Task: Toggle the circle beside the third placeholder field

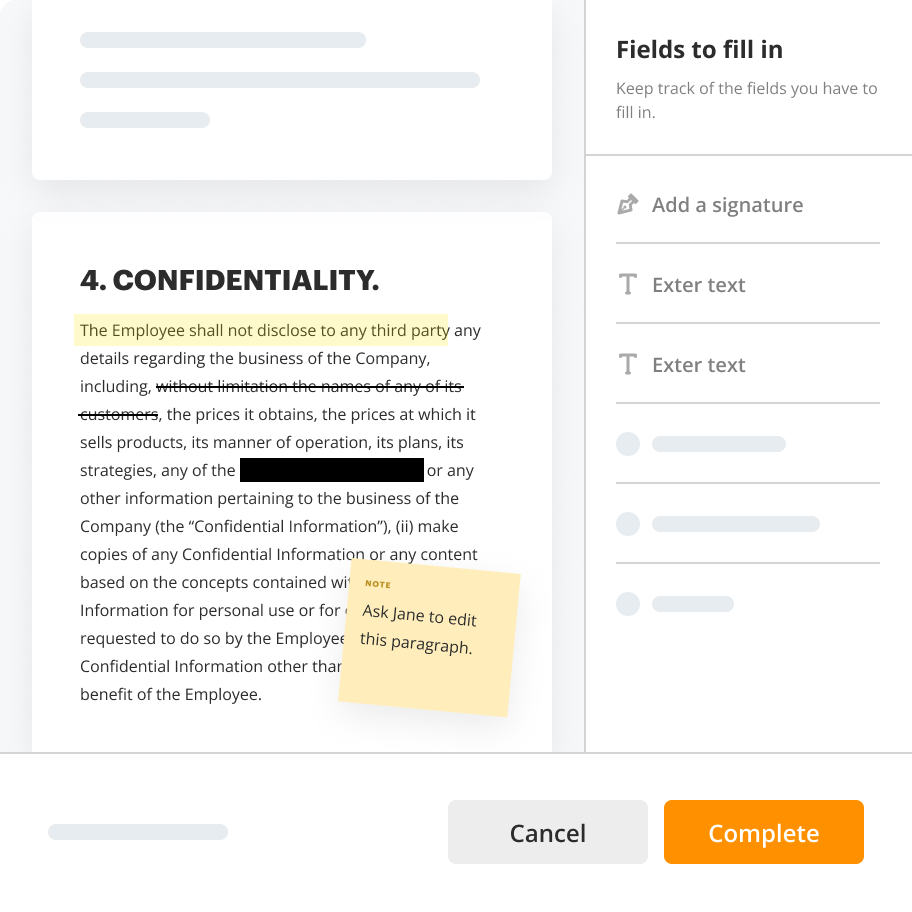Action: (x=628, y=604)
